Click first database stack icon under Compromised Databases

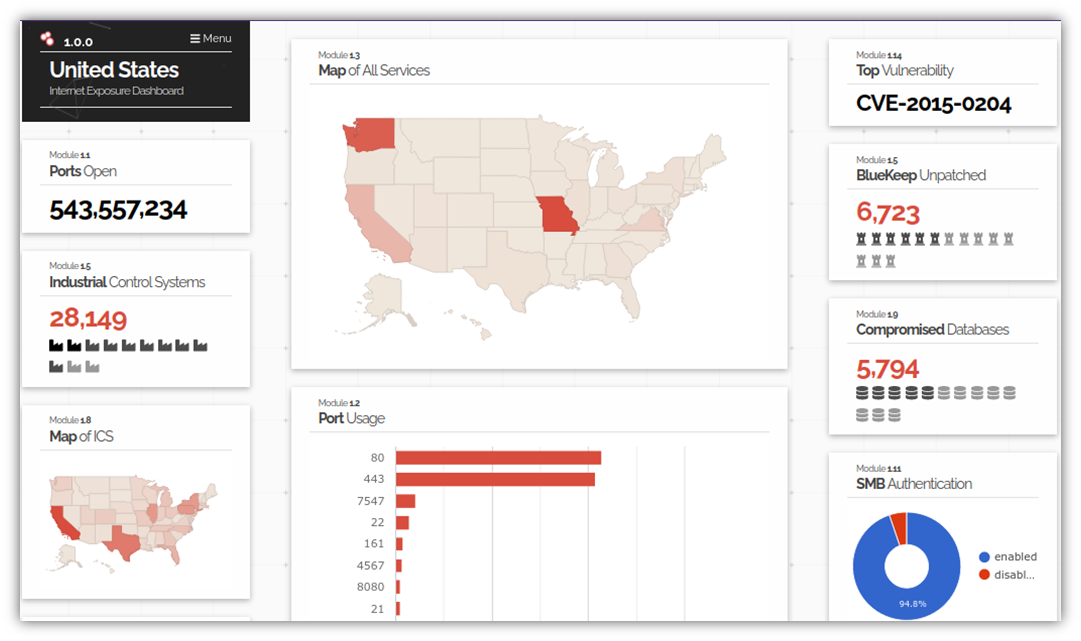pos(862,393)
